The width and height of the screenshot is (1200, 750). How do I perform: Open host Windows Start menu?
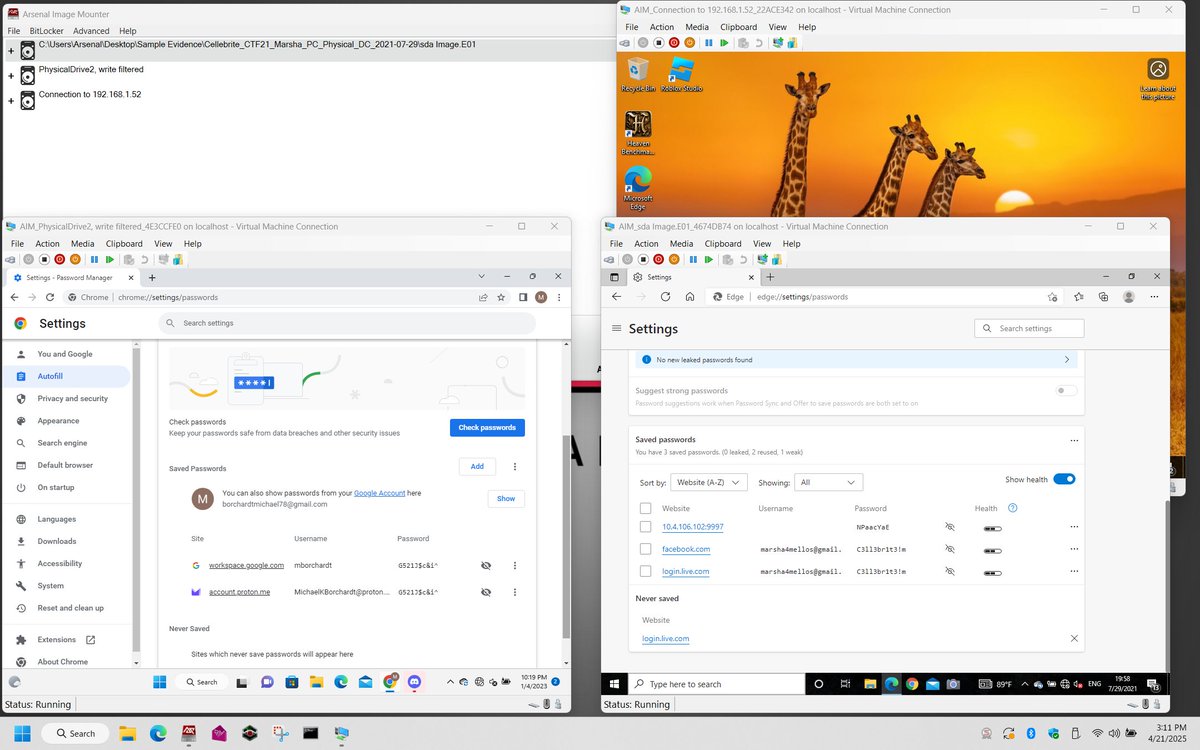(22, 733)
